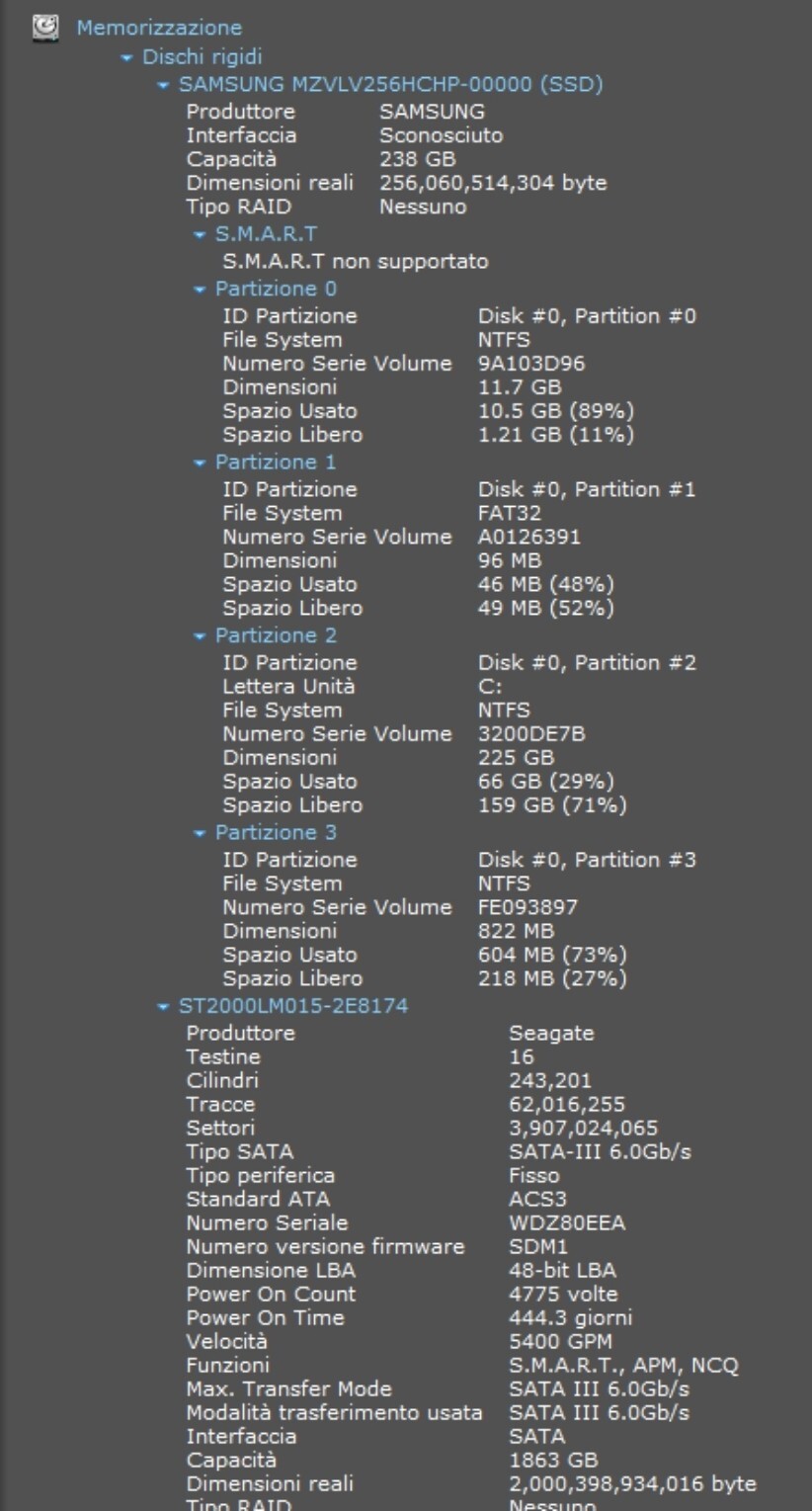Collapse the S.M.A.R.T section arrow
The height and width of the screenshot is (1511, 812).
click(201, 234)
